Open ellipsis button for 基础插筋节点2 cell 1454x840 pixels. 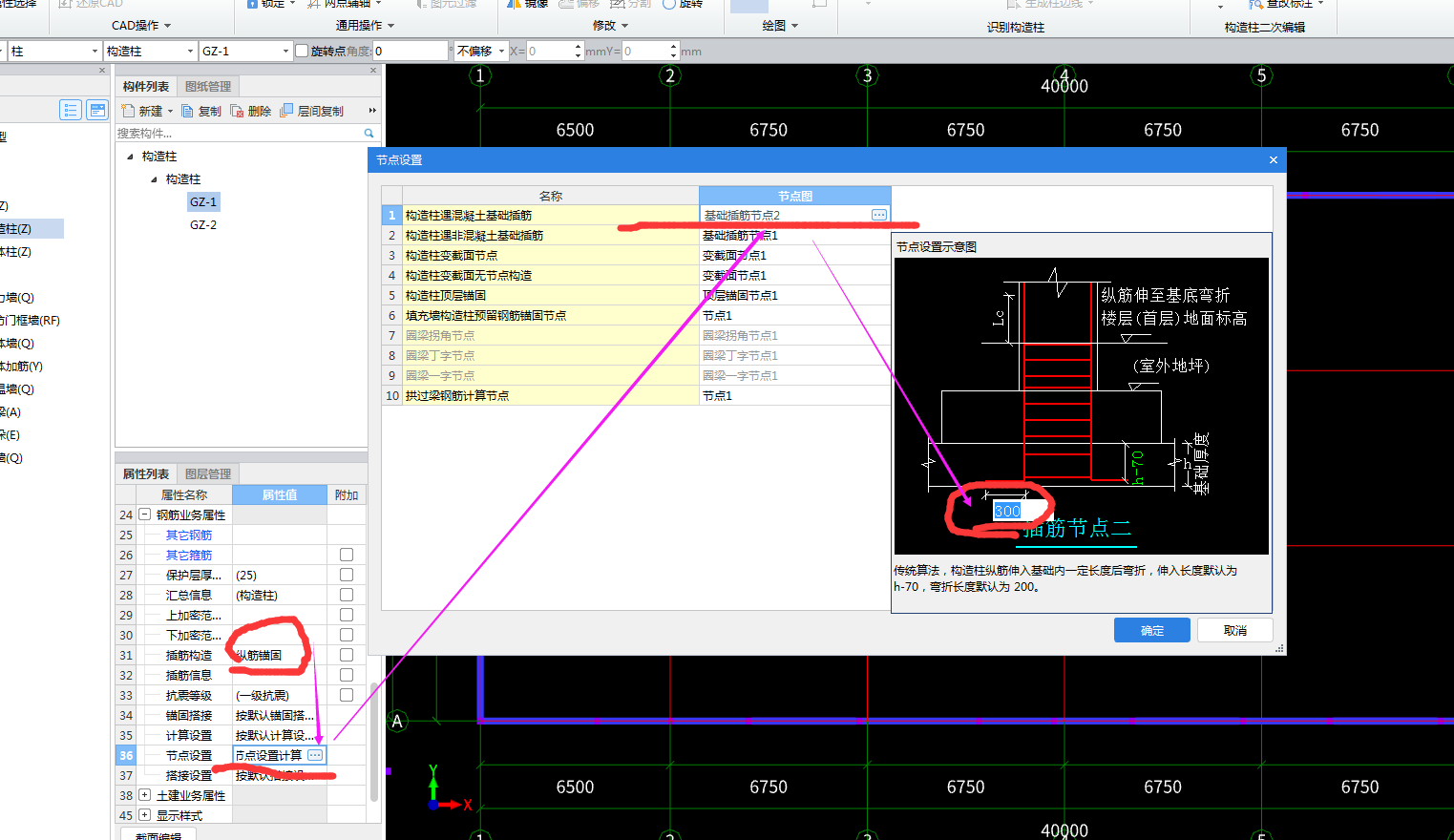[x=879, y=215]
